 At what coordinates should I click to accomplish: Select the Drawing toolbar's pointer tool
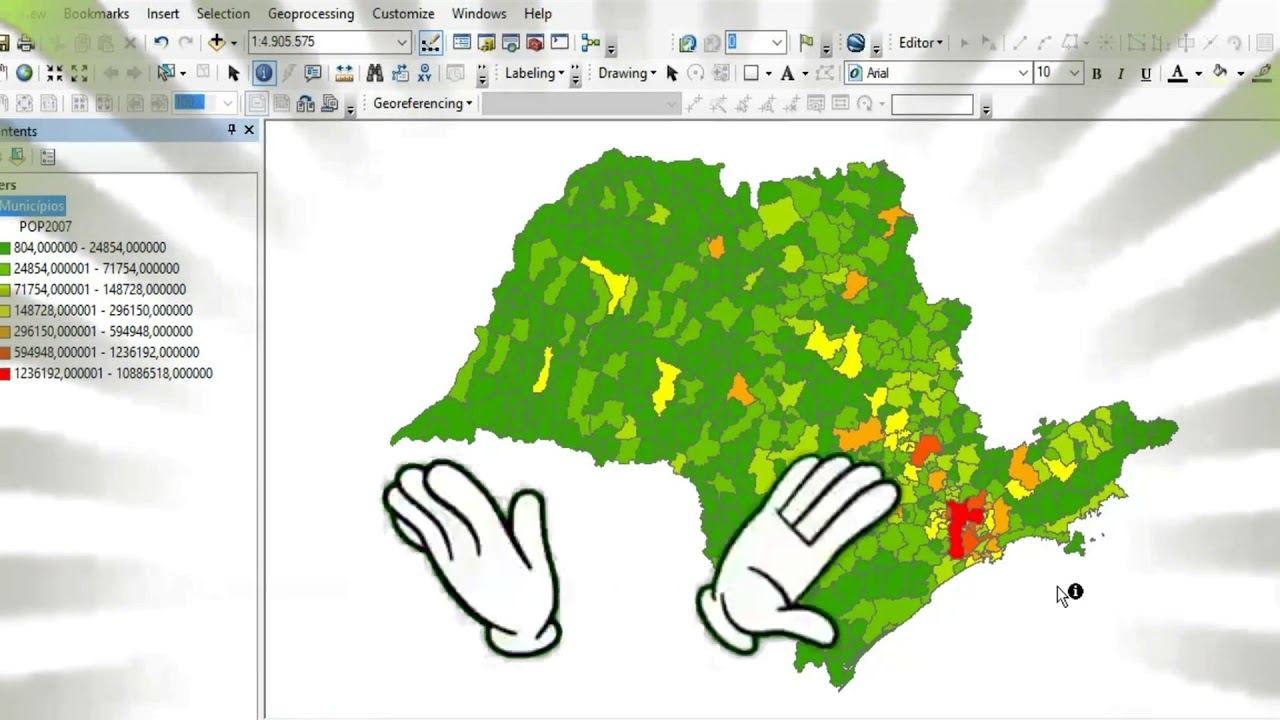click(x=672, y=73)
